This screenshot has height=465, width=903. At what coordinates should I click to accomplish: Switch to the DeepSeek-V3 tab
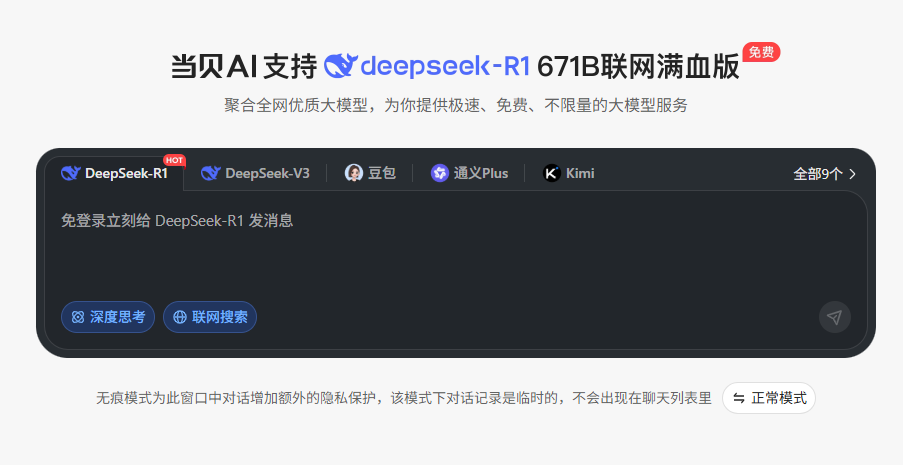255,173
